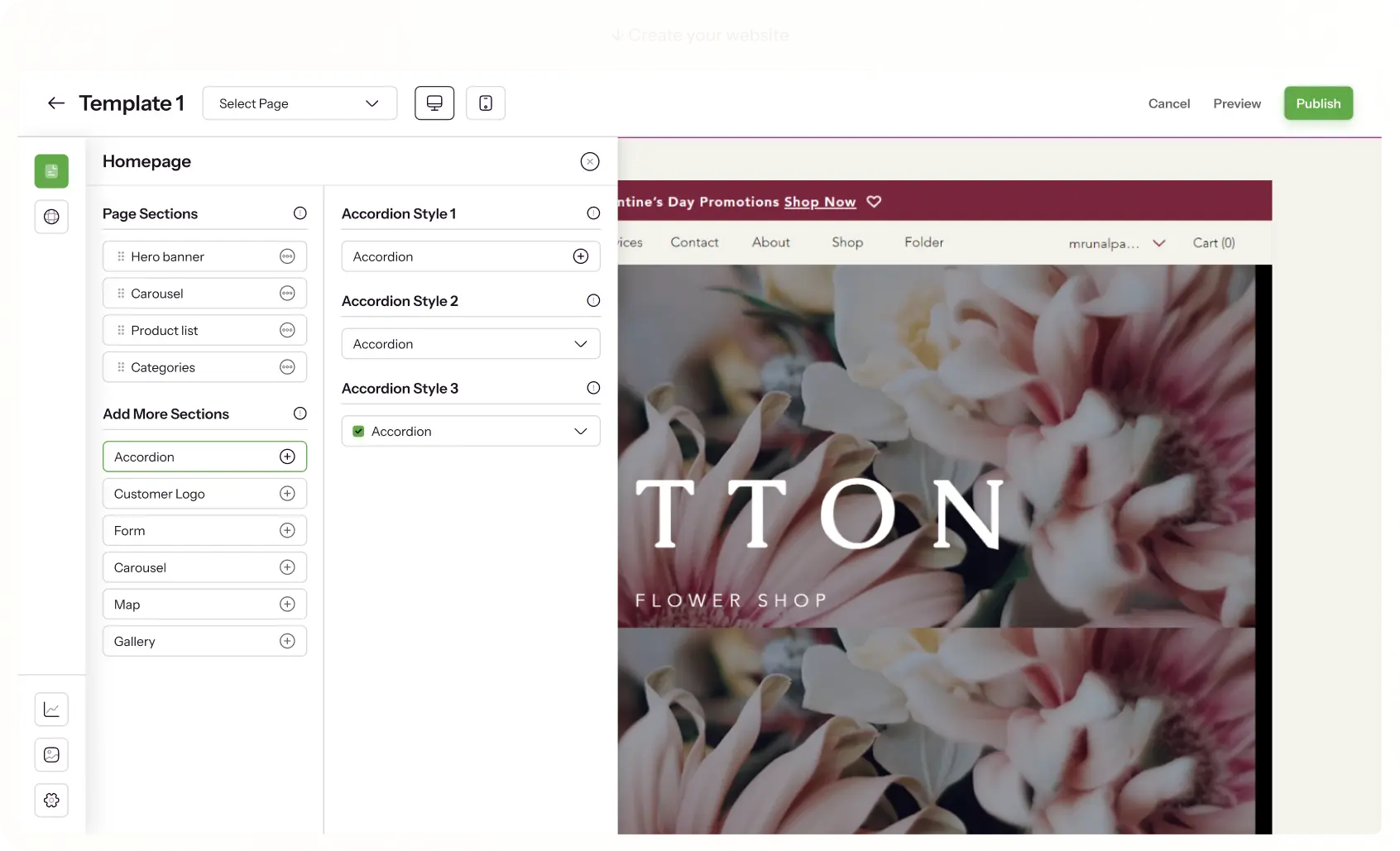Open the globe icon in sidebar
The image size is (1400, 851).
[51, 217]
